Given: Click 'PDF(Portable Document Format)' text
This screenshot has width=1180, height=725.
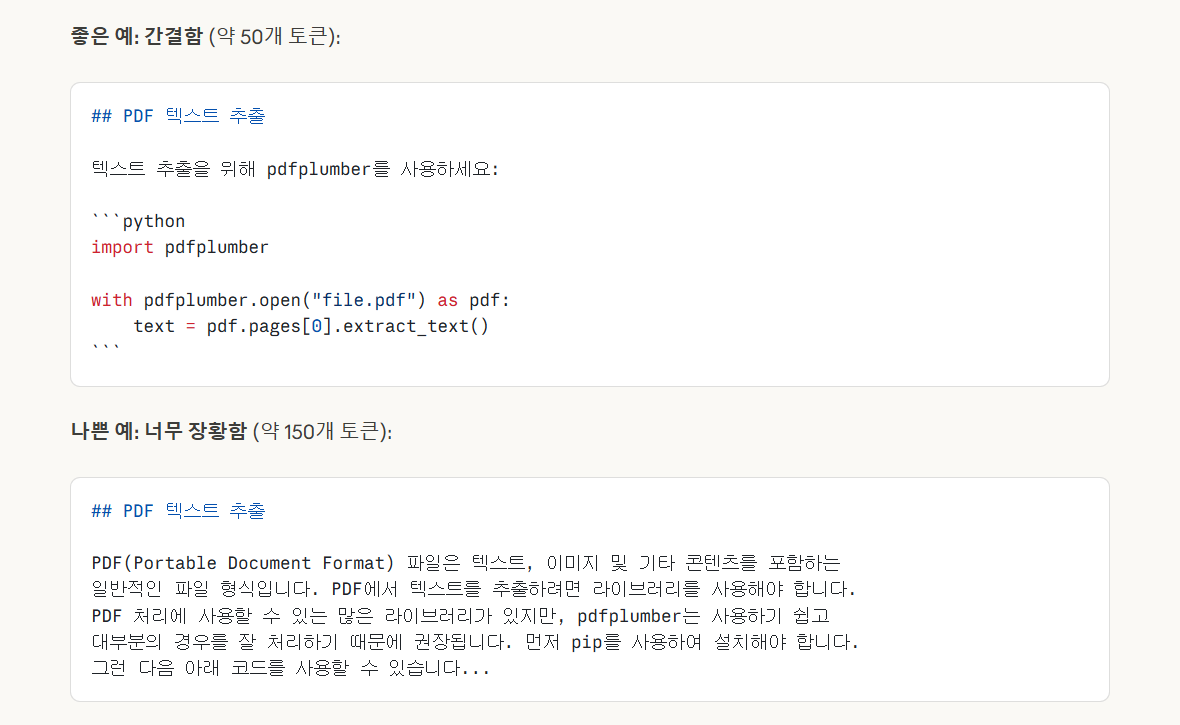Looking at the screenshot, I should [x=243, y=563].
